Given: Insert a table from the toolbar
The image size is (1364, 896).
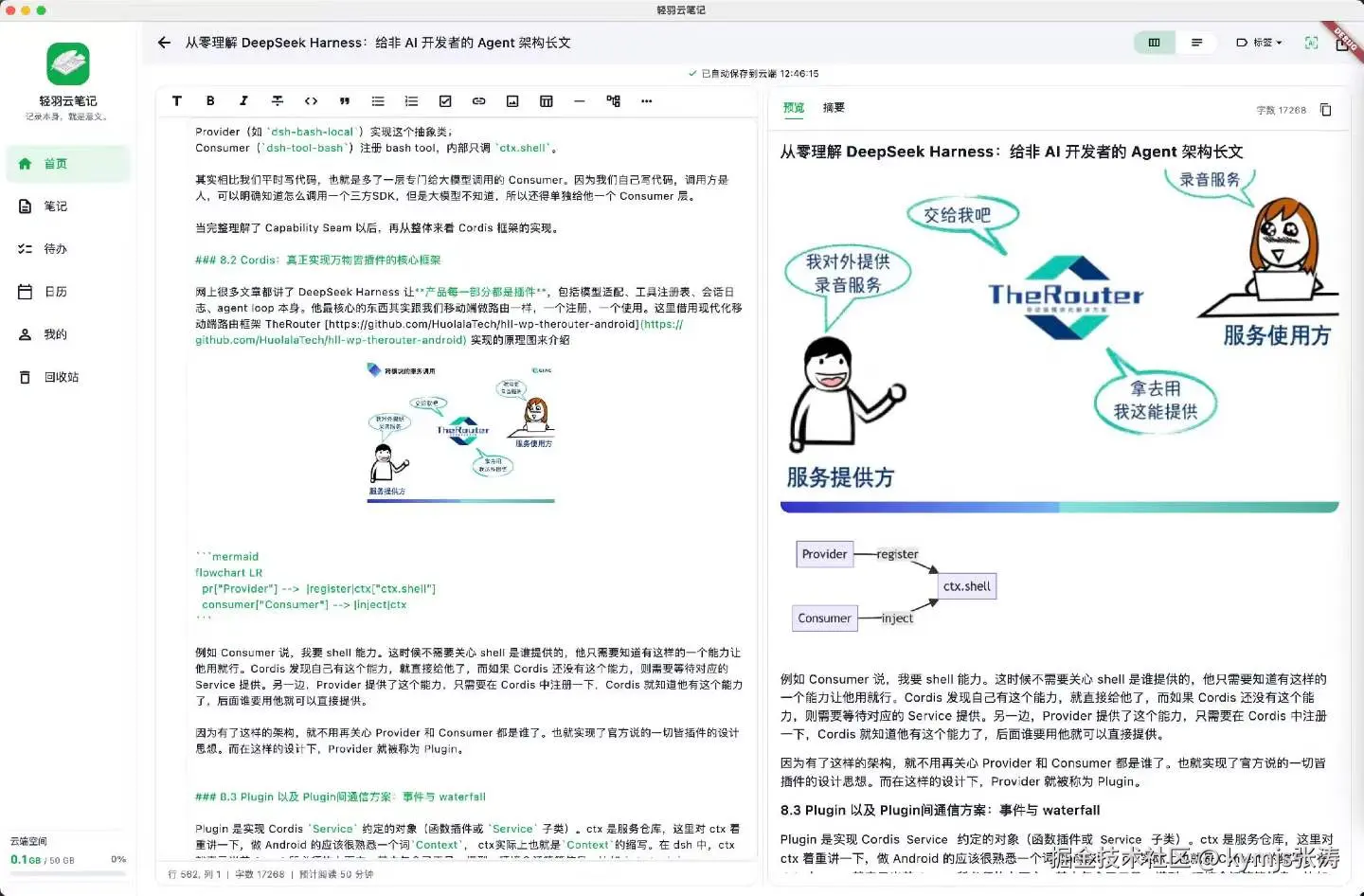Looking at the screenshot, I should [546, 101].
